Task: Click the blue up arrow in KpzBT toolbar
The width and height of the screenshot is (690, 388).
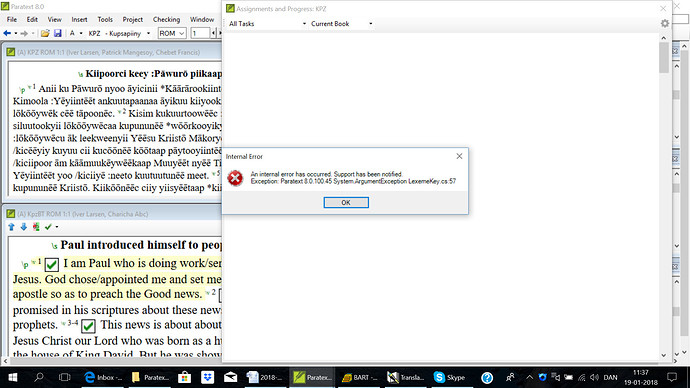Action: click(x=11, y=227)
